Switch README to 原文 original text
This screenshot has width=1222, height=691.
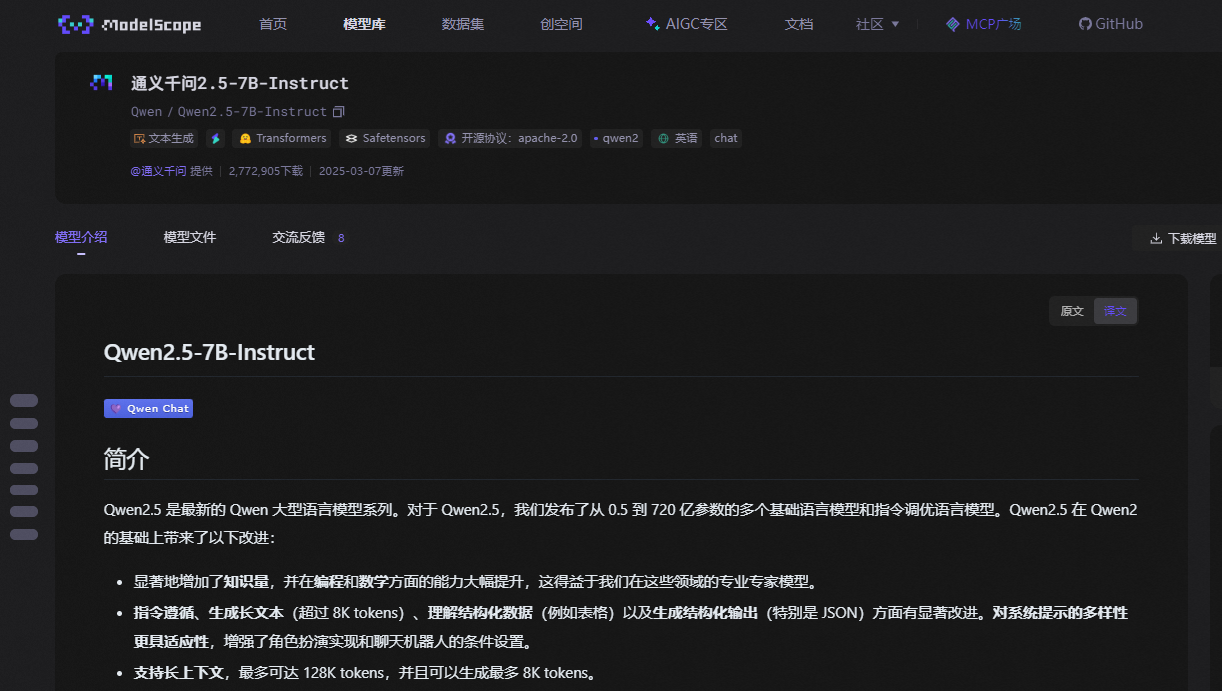pyautogui.click(x=1072, y=311)
